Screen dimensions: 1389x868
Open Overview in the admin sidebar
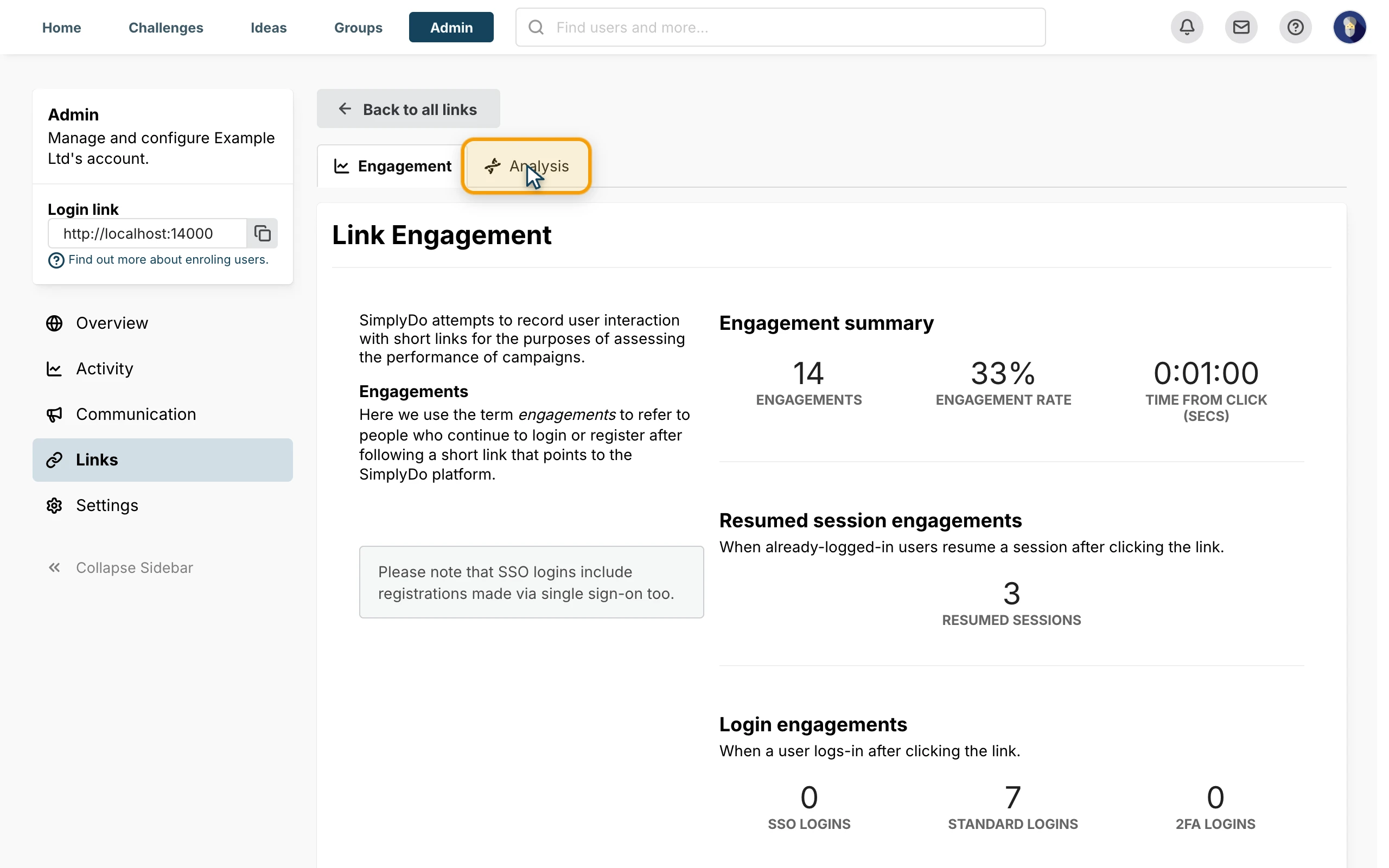162,323
